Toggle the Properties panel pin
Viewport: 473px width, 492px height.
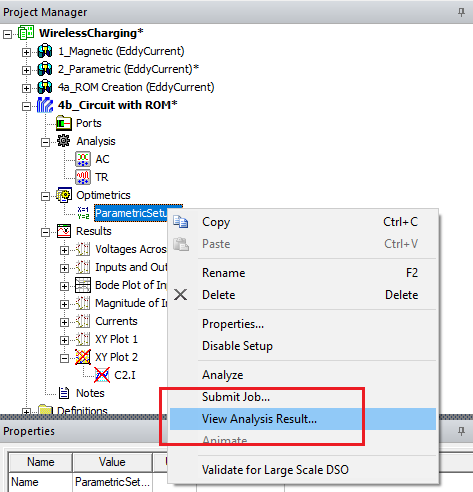(x=461, y=431)
